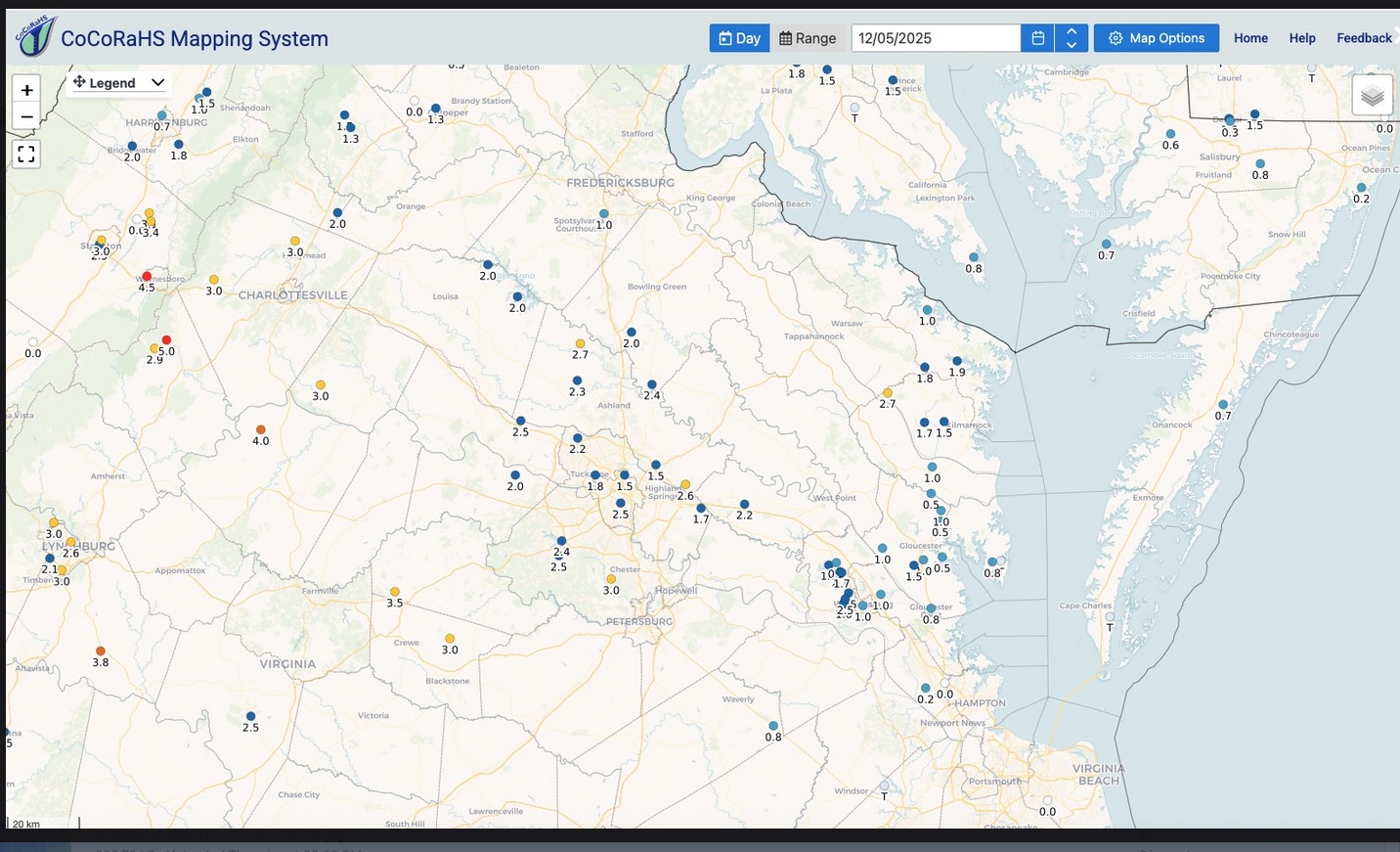Click the CoCoRaHS logo
Viewport: 1400px width, 852px height.
pos(36,37)
